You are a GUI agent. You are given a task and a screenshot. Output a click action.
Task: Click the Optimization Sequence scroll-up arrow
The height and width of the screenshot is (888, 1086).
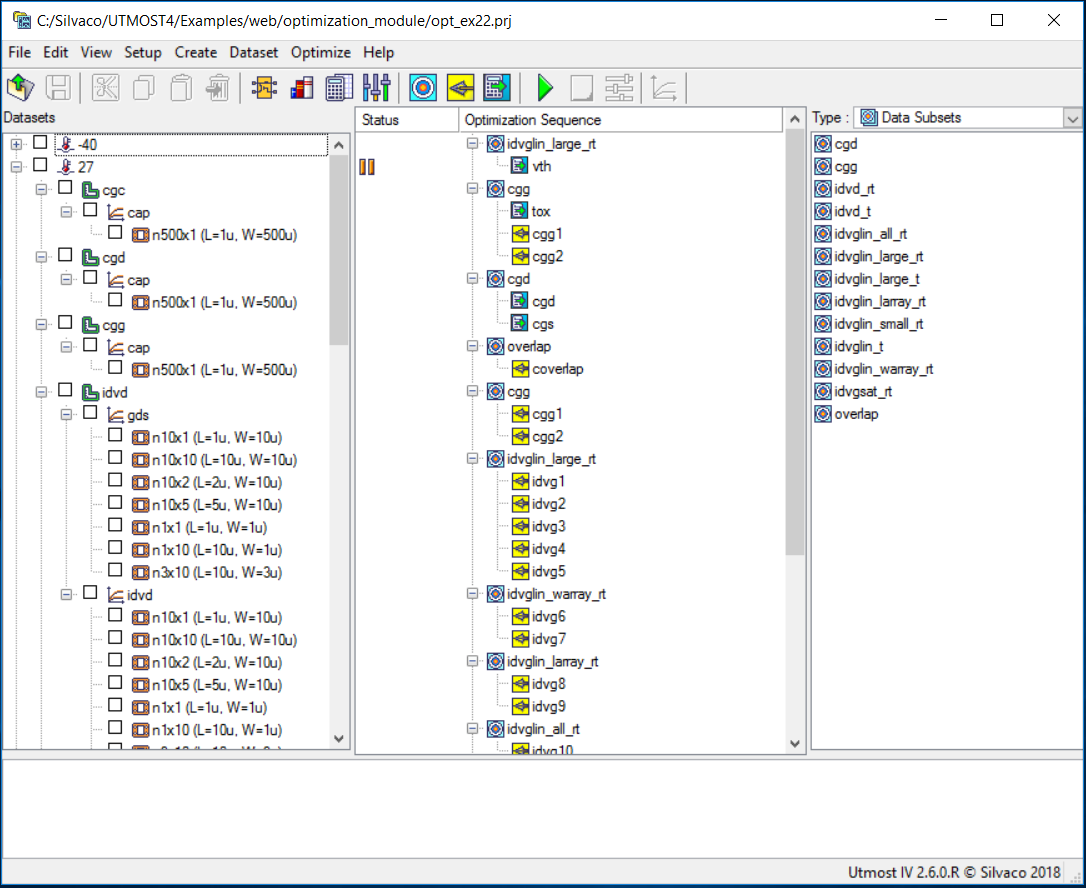[795, 119]
